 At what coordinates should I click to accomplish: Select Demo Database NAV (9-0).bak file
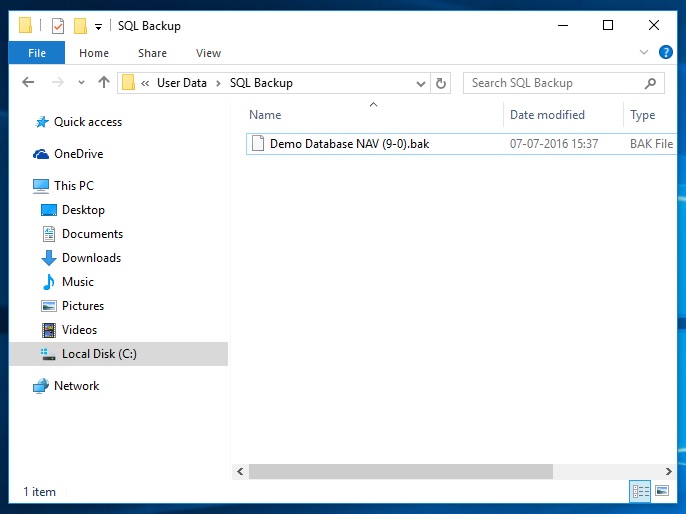349,144
